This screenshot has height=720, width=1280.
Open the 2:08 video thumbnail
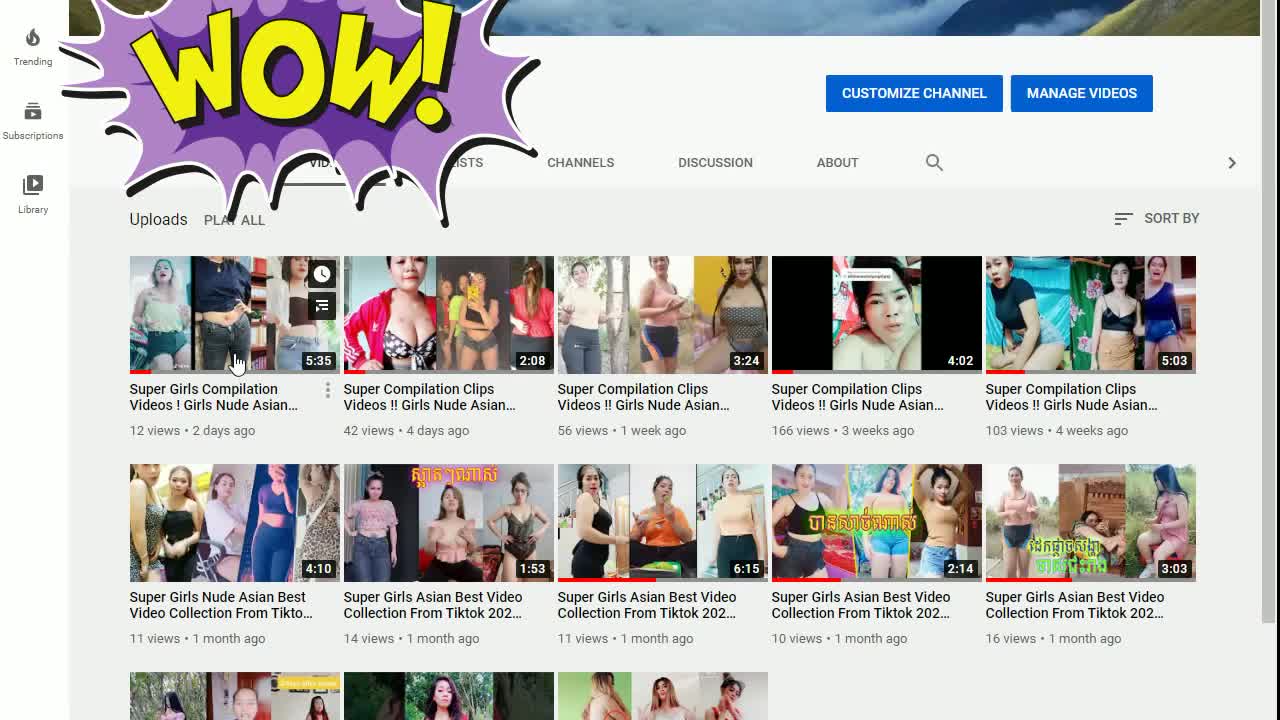click(449, 315)
